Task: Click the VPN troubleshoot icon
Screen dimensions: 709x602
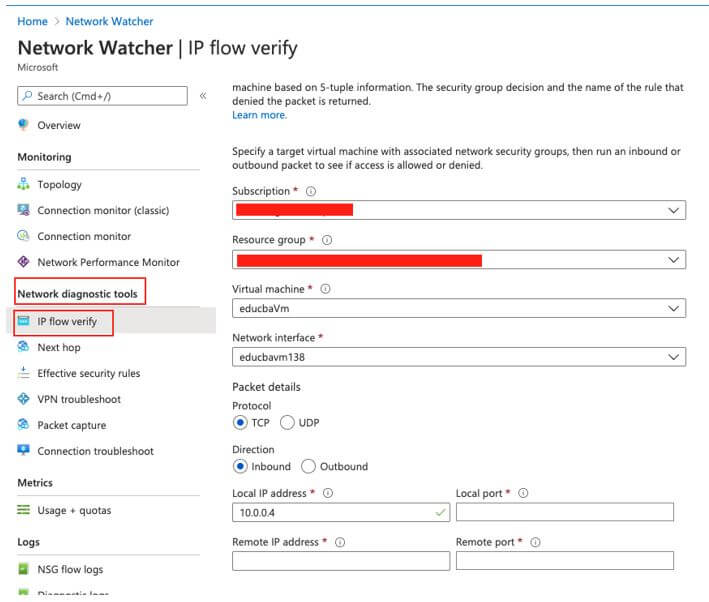Action: click(x=24, y=399)
